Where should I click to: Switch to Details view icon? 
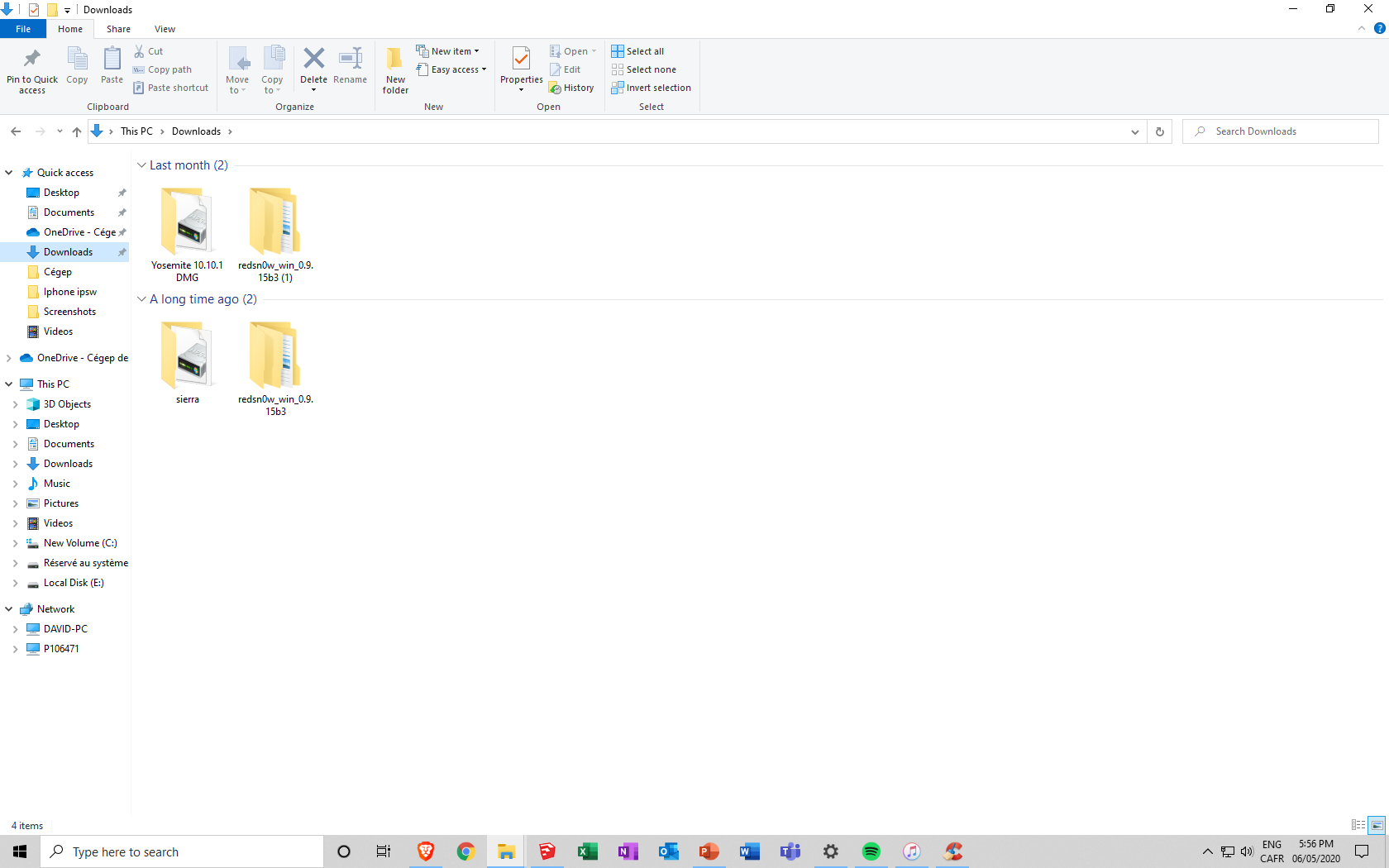[x=1358, y=825]
